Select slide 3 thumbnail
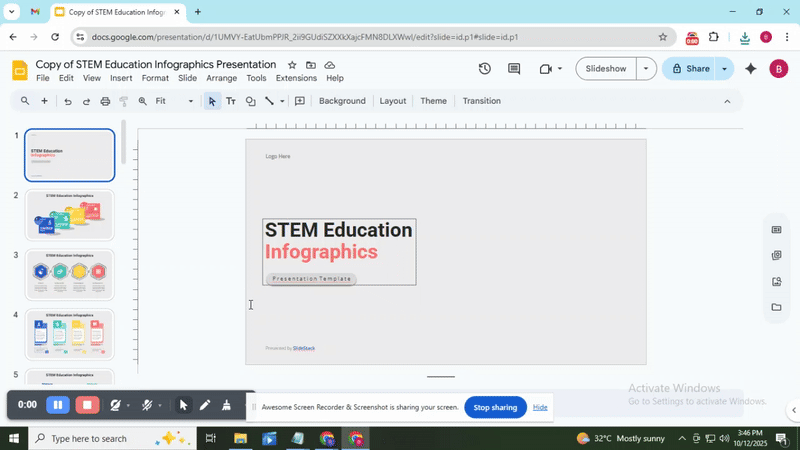 tap(70, 274)
